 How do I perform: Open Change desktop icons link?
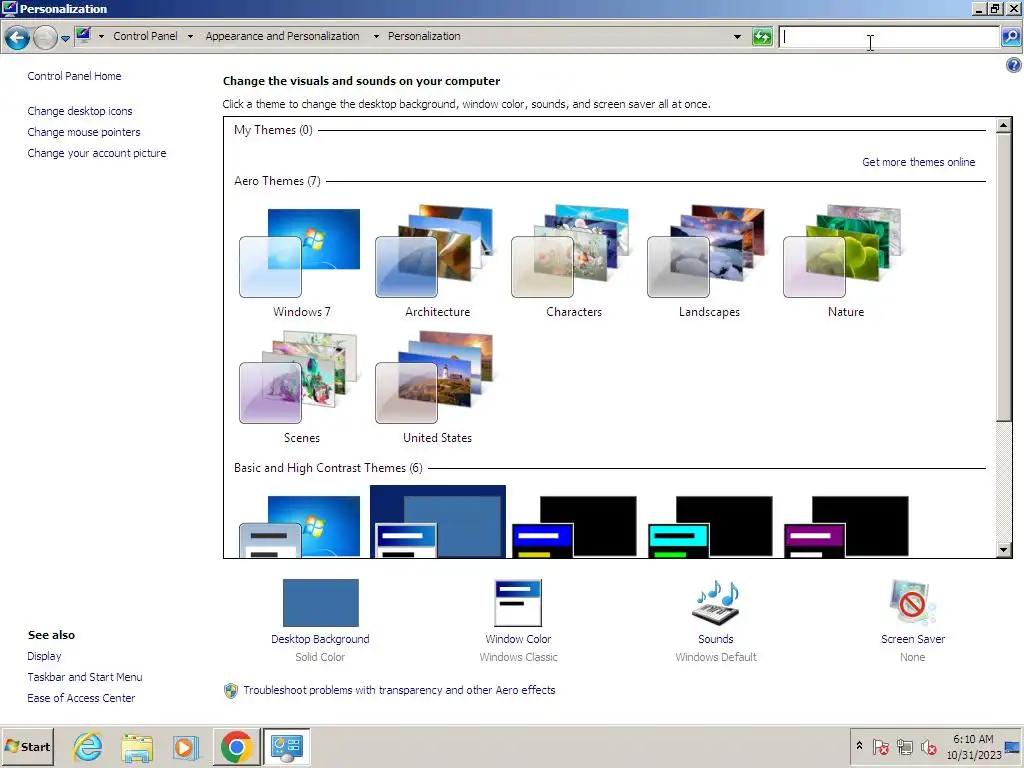point(80,111)
